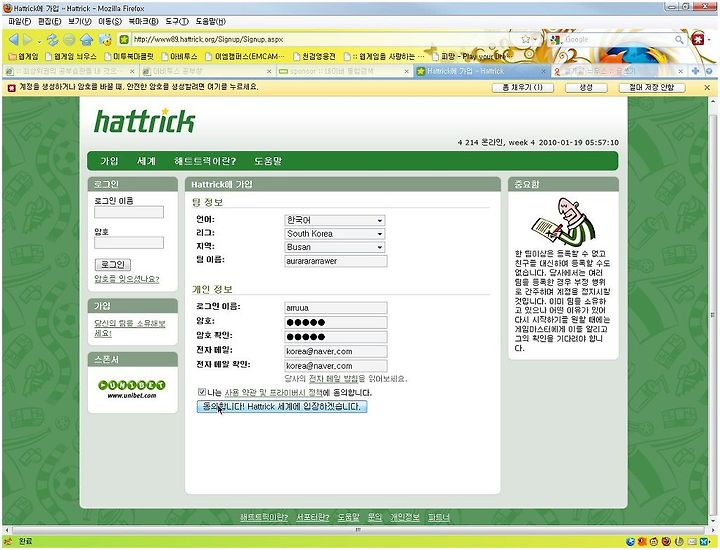Go back with the browser Back arrow

[x=14, y=39]
